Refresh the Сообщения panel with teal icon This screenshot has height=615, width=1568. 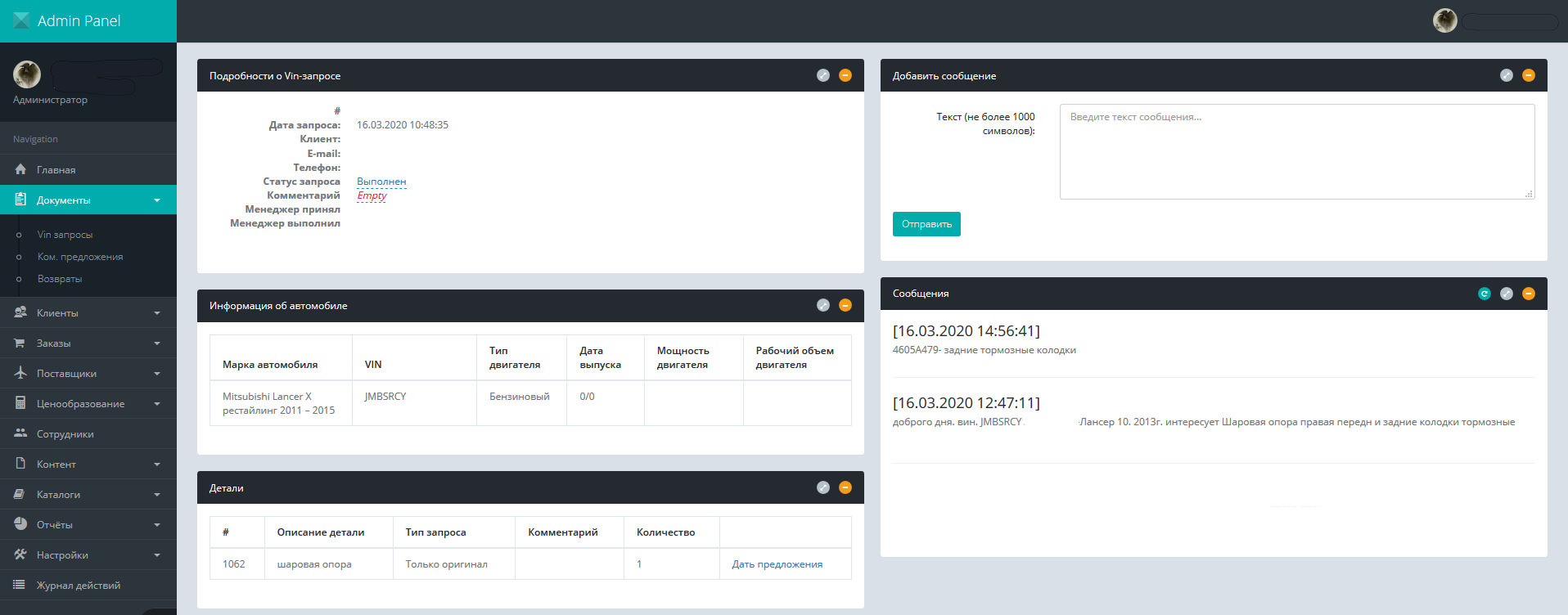coord(1485,294)
